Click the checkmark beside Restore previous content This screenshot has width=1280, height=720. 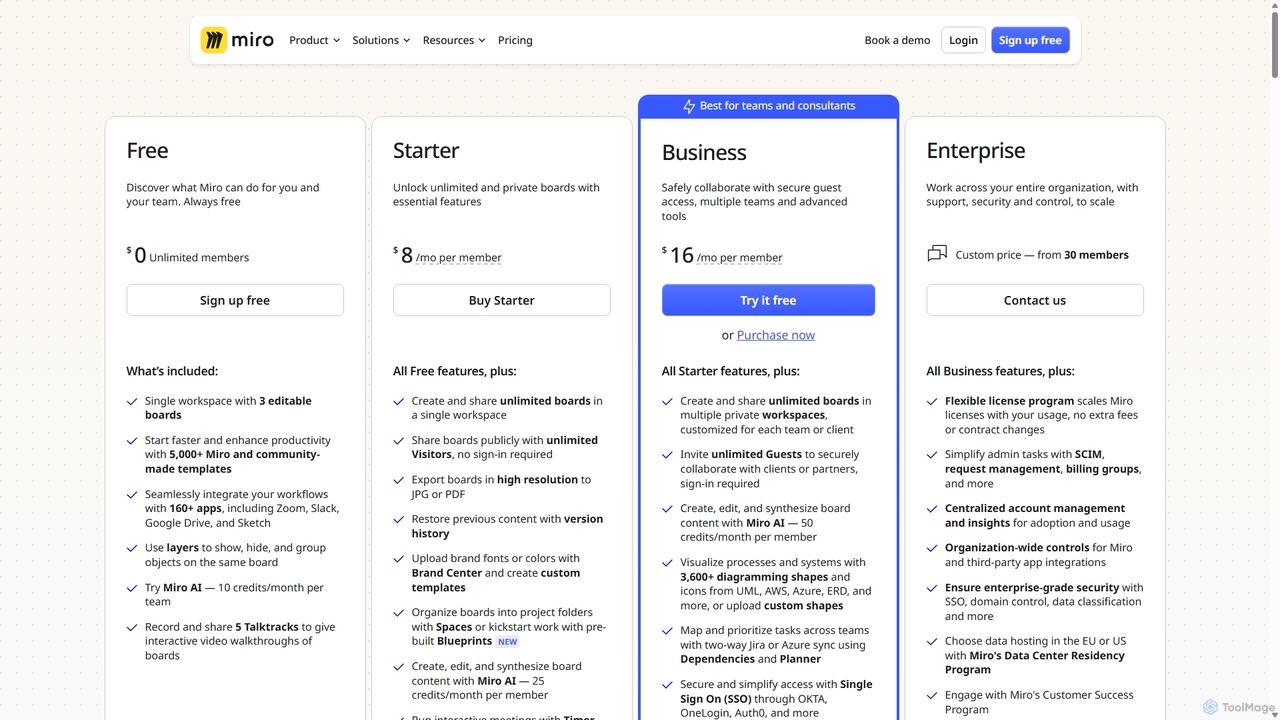click(x=399, y=520)
